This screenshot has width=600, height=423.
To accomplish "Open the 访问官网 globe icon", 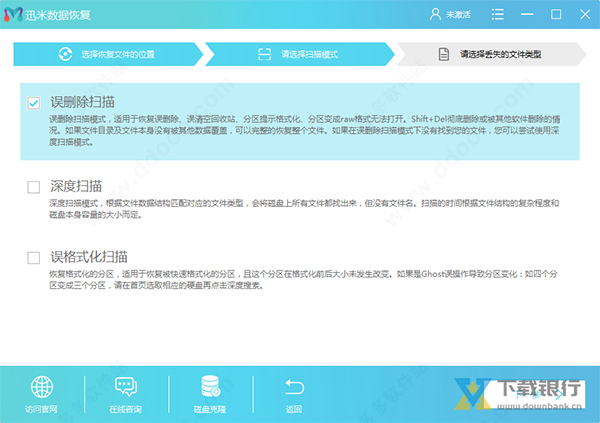I will click(x=42, y=387).
